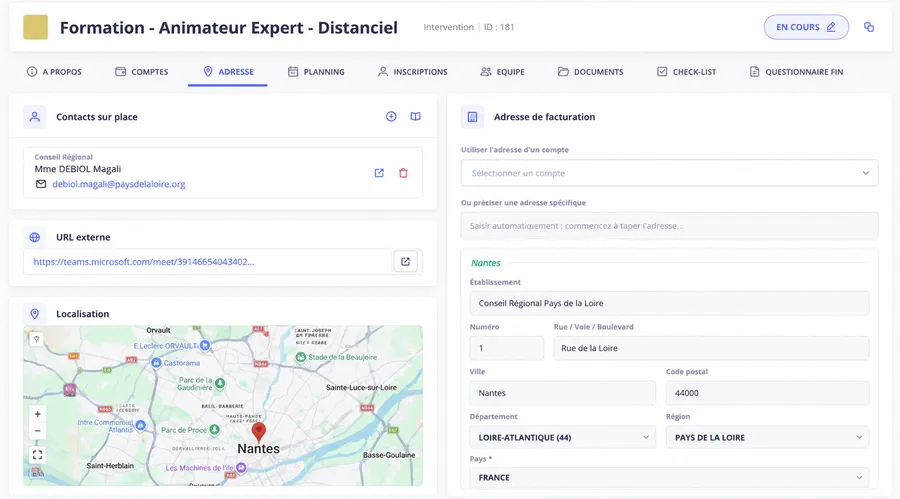This screenshot has height=499, width=900.
Task: Click E.Leclerc ORVAULT marker on map
Action: click(205, 346)
